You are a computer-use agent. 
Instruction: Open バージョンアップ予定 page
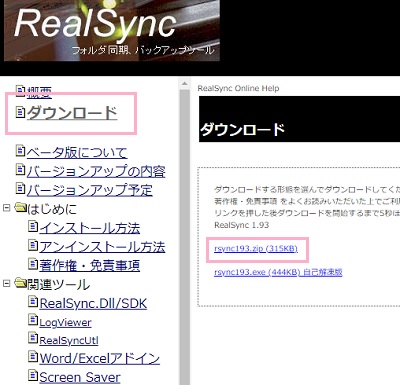pyautogui.click(x=90, y=190)
